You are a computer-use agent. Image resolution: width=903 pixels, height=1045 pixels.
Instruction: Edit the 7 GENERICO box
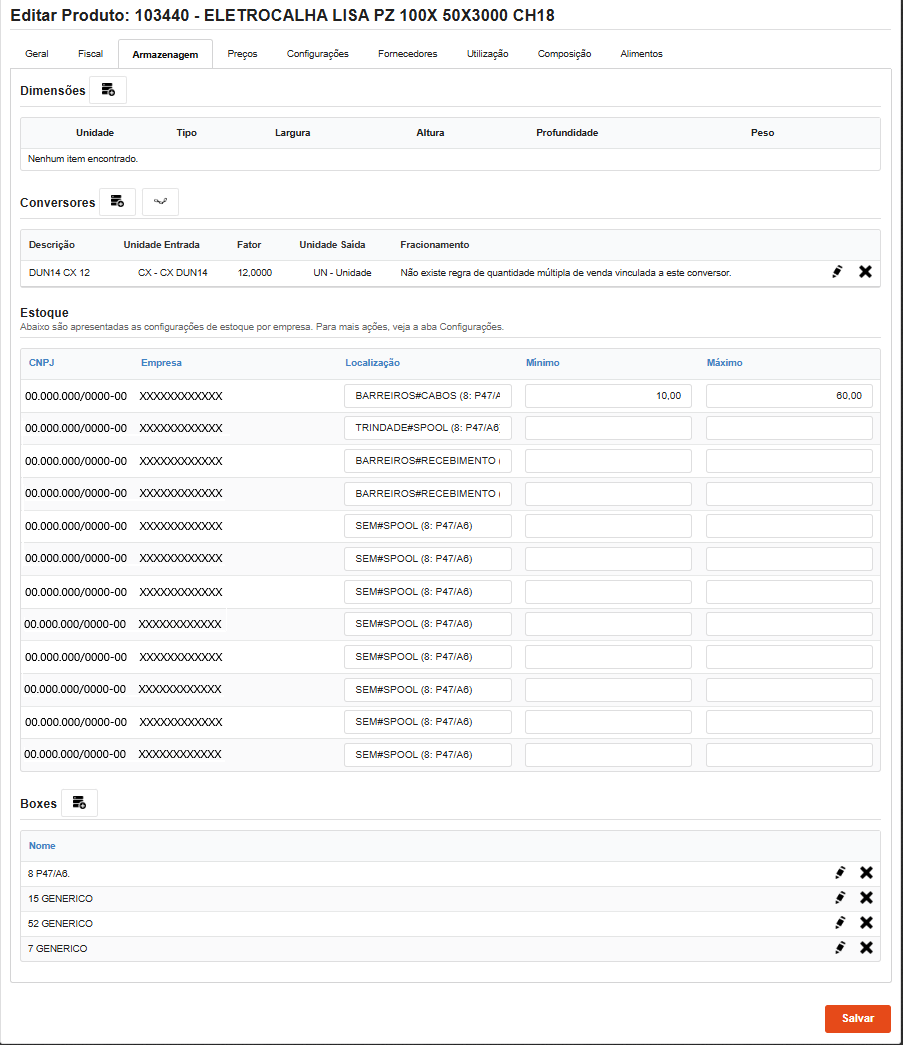click(x=840, y=947)
